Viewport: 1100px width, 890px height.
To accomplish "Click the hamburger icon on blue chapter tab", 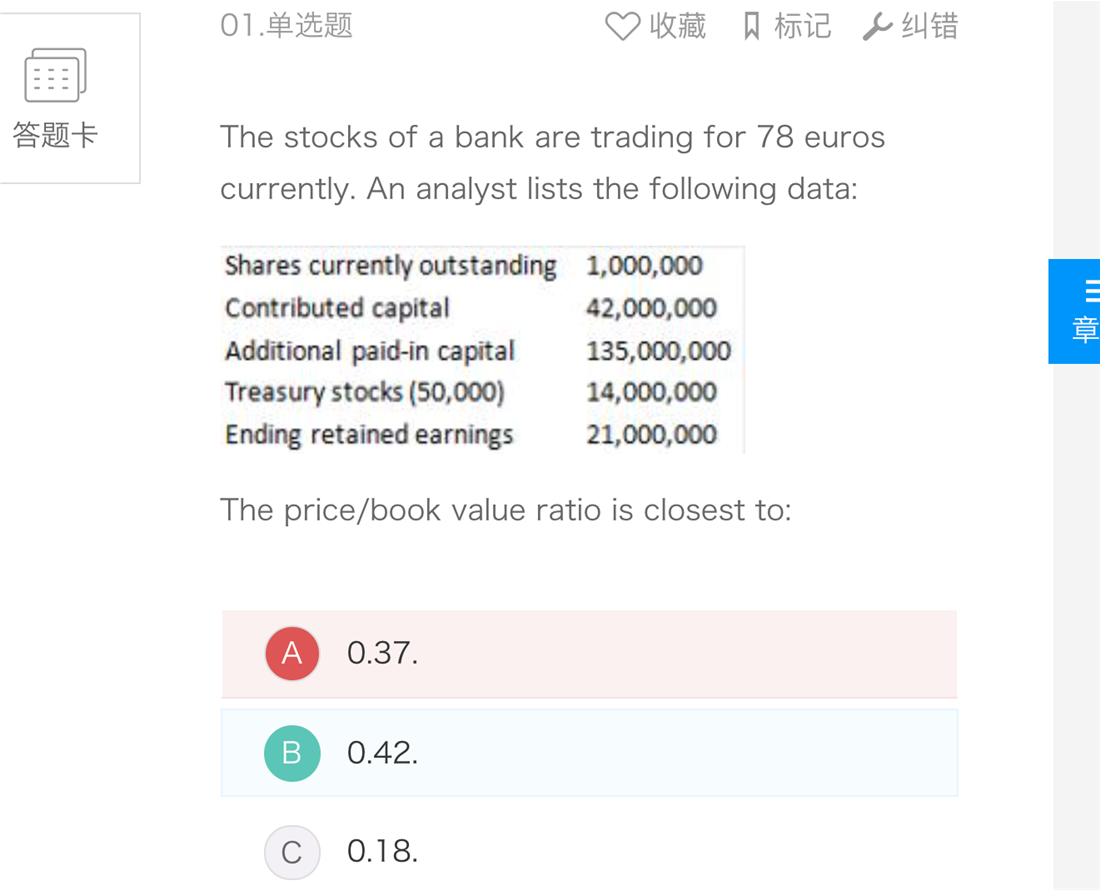I will pos(1091,291).
